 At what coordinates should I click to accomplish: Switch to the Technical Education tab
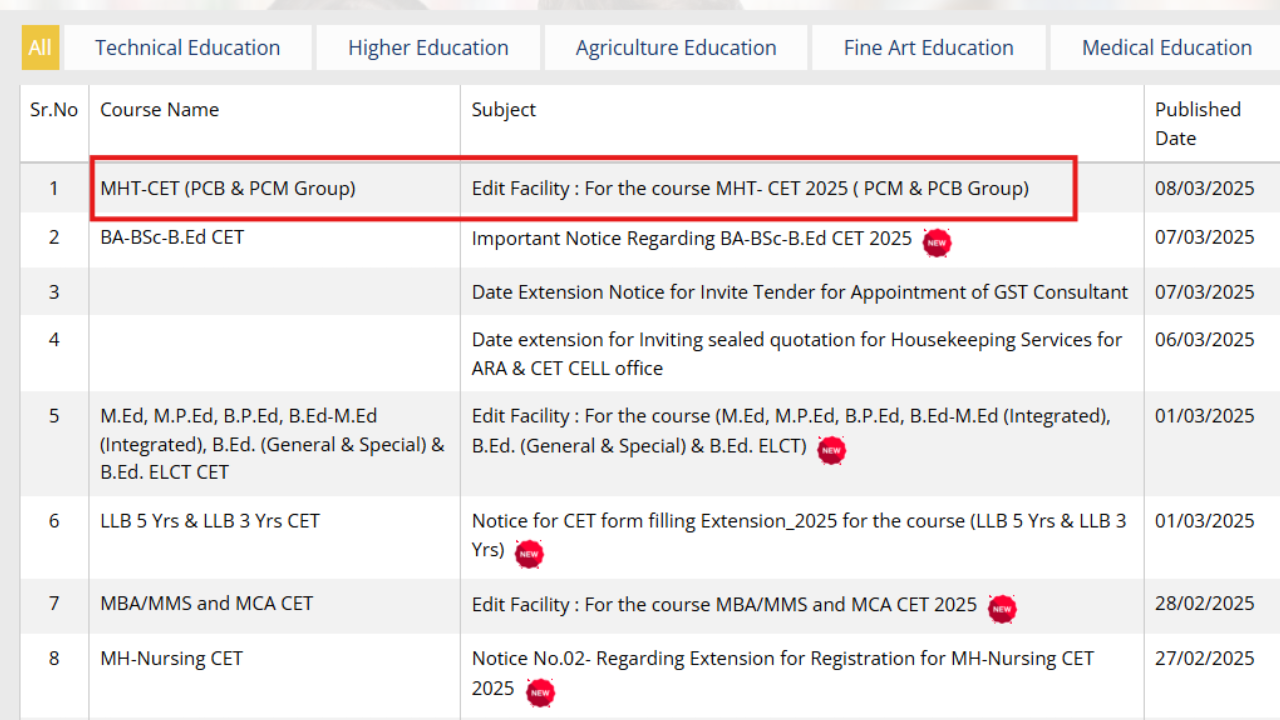click(187, 47)
